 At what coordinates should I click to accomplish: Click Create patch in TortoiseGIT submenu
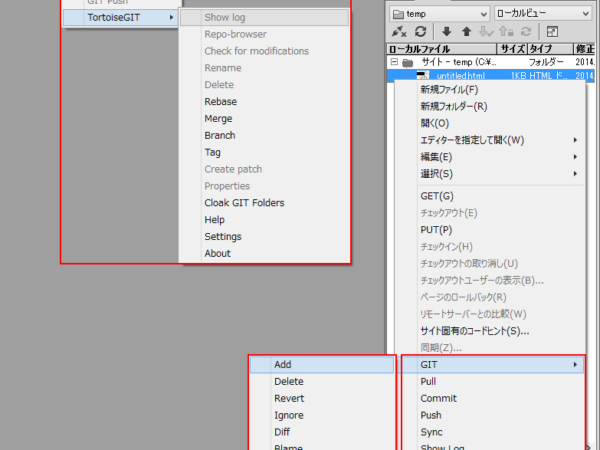coord(233,169)
